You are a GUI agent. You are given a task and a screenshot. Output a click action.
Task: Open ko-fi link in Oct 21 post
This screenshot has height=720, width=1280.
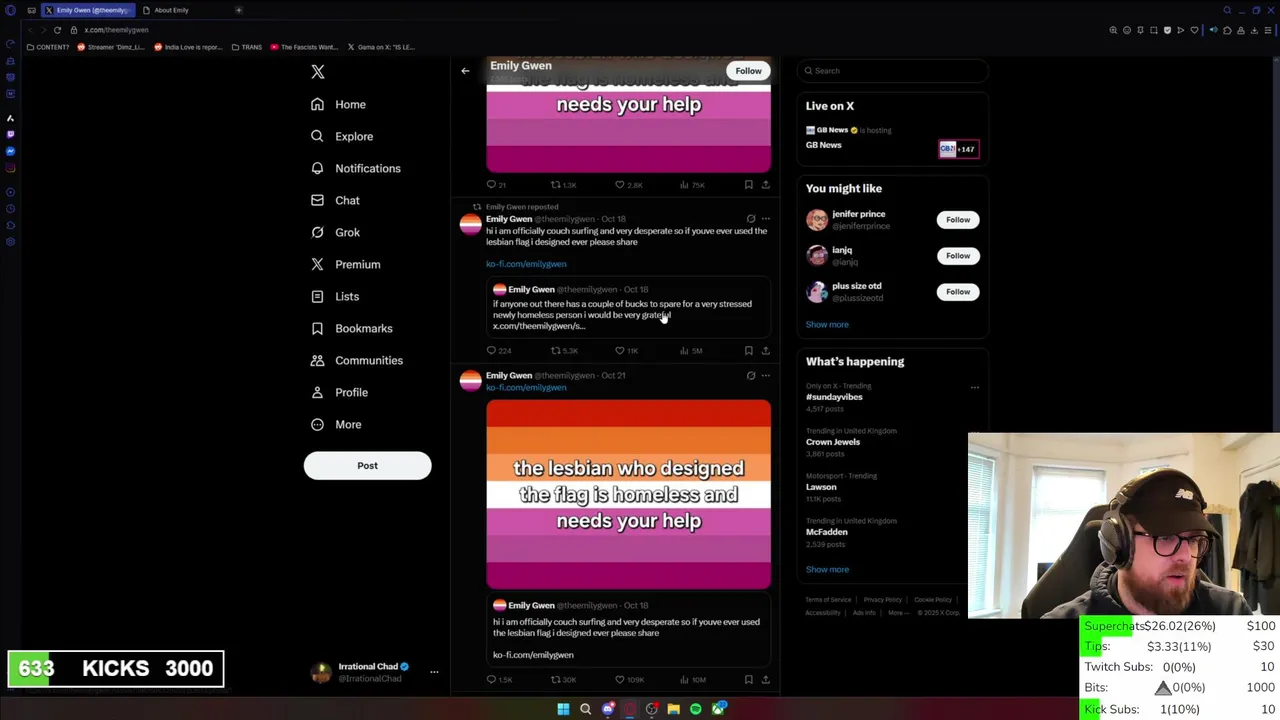tap(526, 387)
